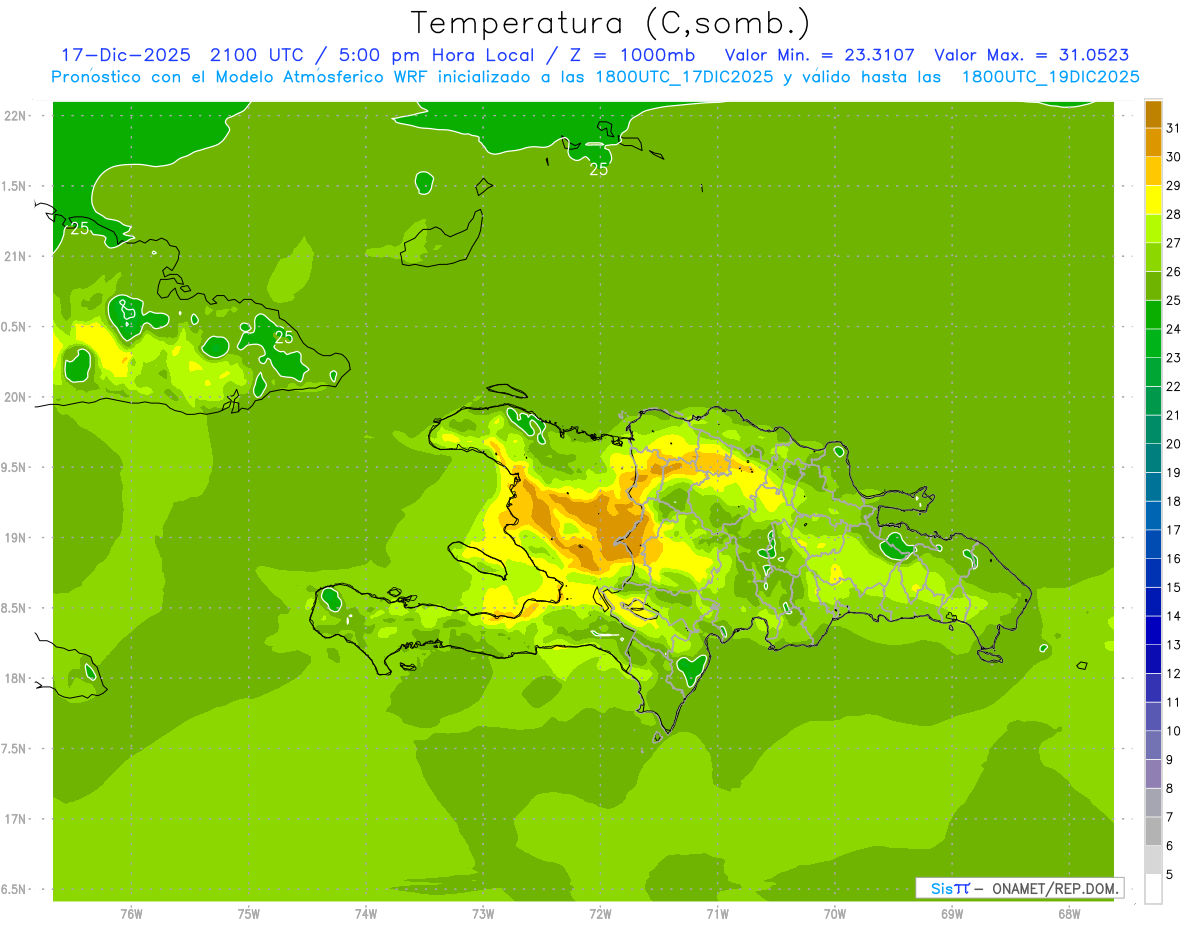Click the colorbar label 10
The width and height of the screenshot is (1200, 927).
pos(1174,731)
